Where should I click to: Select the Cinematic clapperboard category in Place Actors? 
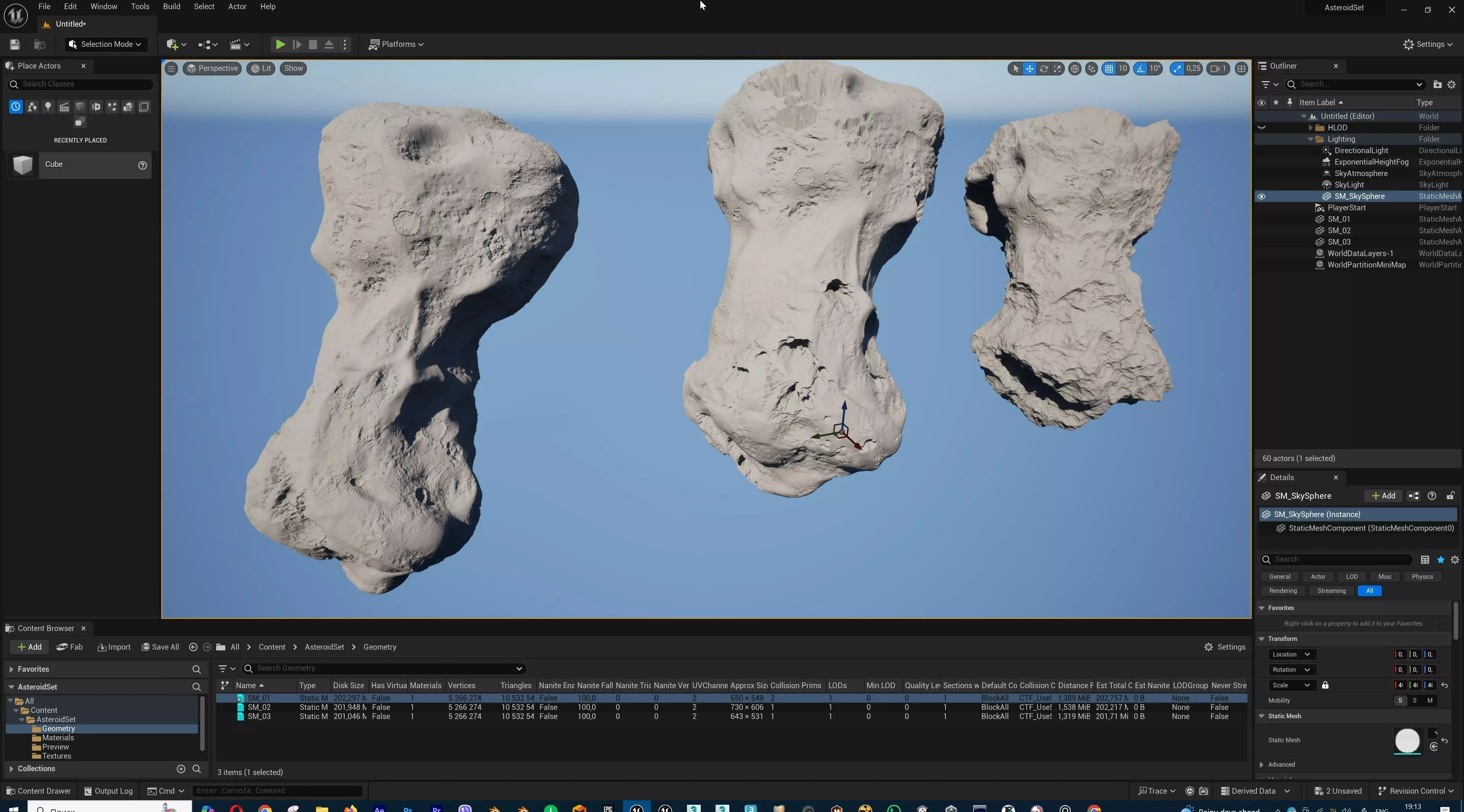pos(64,107)
